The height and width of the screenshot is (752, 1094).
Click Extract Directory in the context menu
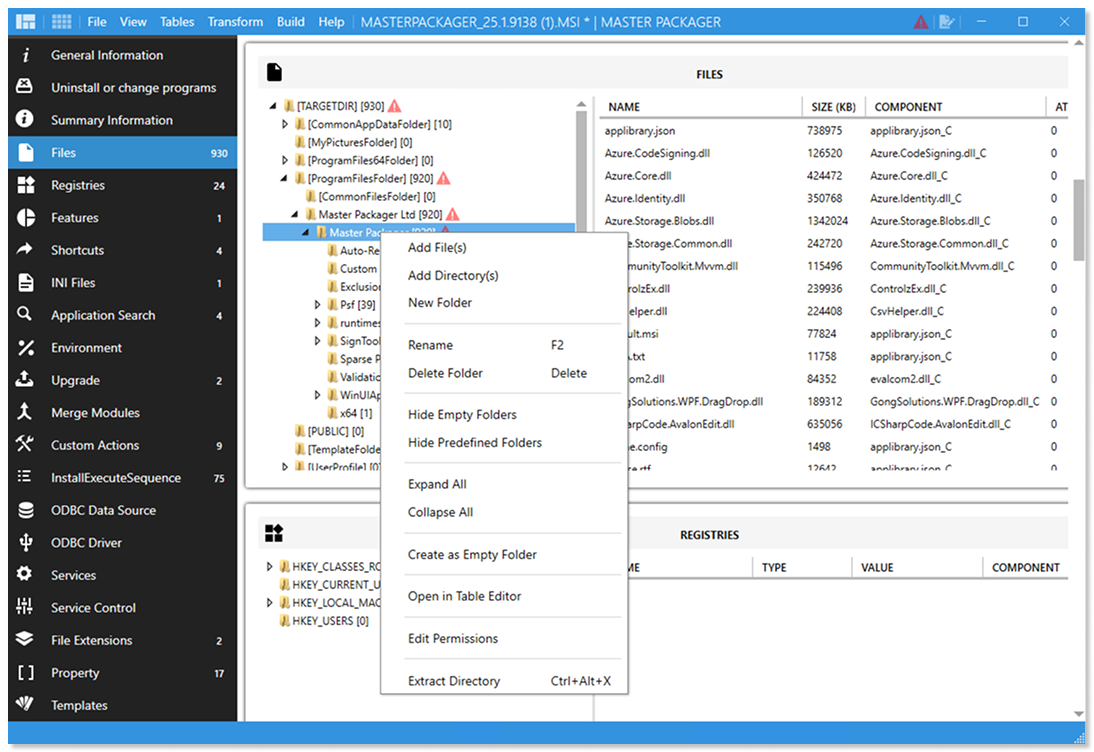(x=453, y=682)
